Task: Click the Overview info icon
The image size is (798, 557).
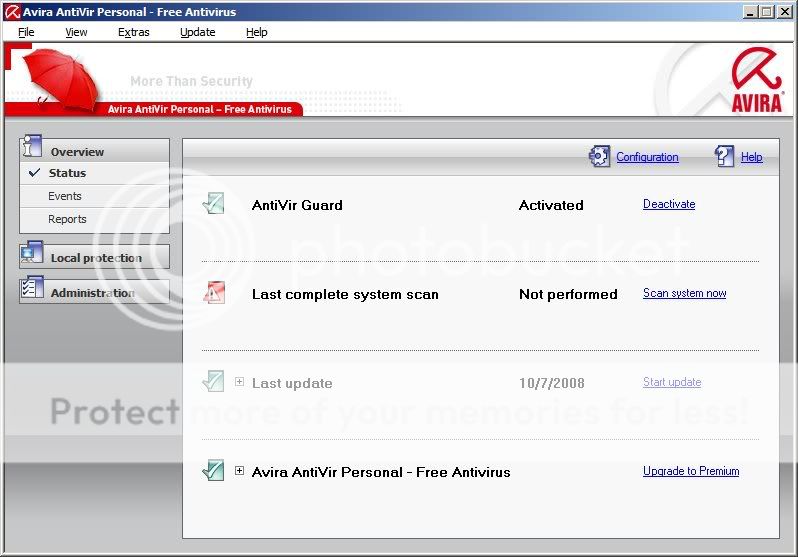Action: 32,146
